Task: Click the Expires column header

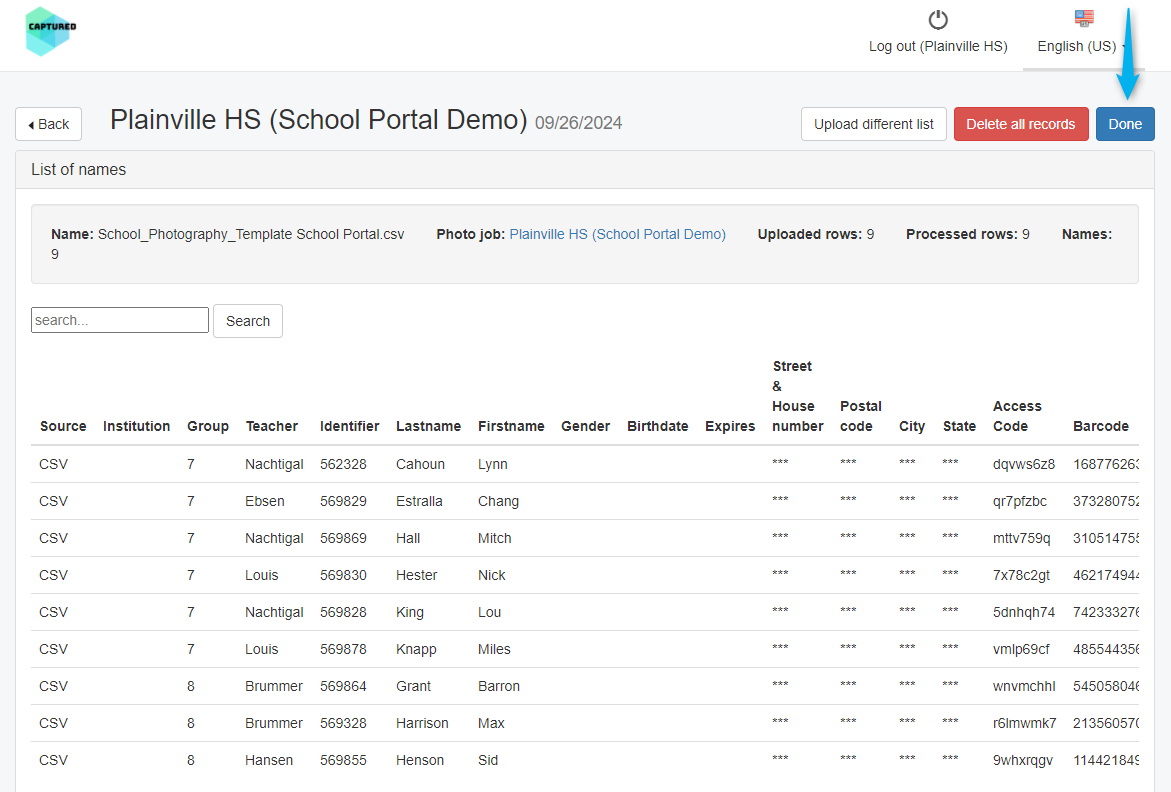Action: point(730,426)
